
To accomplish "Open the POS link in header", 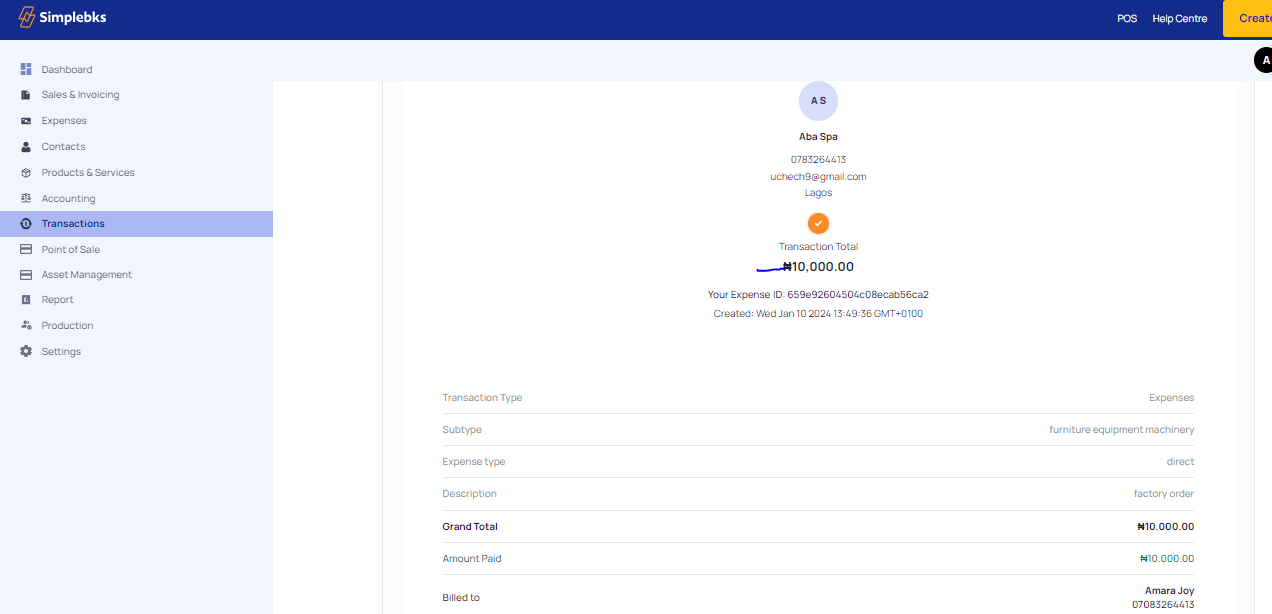I will 1127,19.
